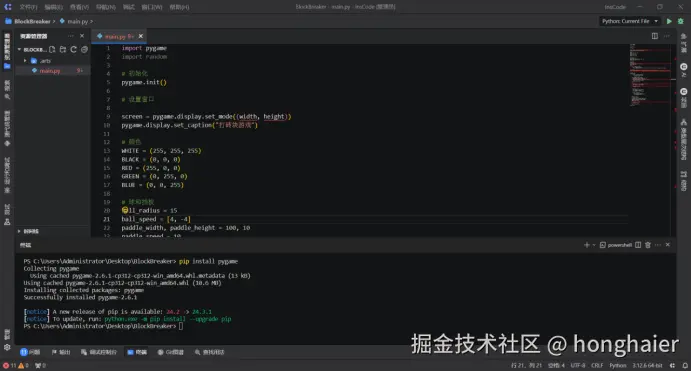Open the 查看(V) menu
The height and width of the screenshot is (371, 692).
(79, 7)
